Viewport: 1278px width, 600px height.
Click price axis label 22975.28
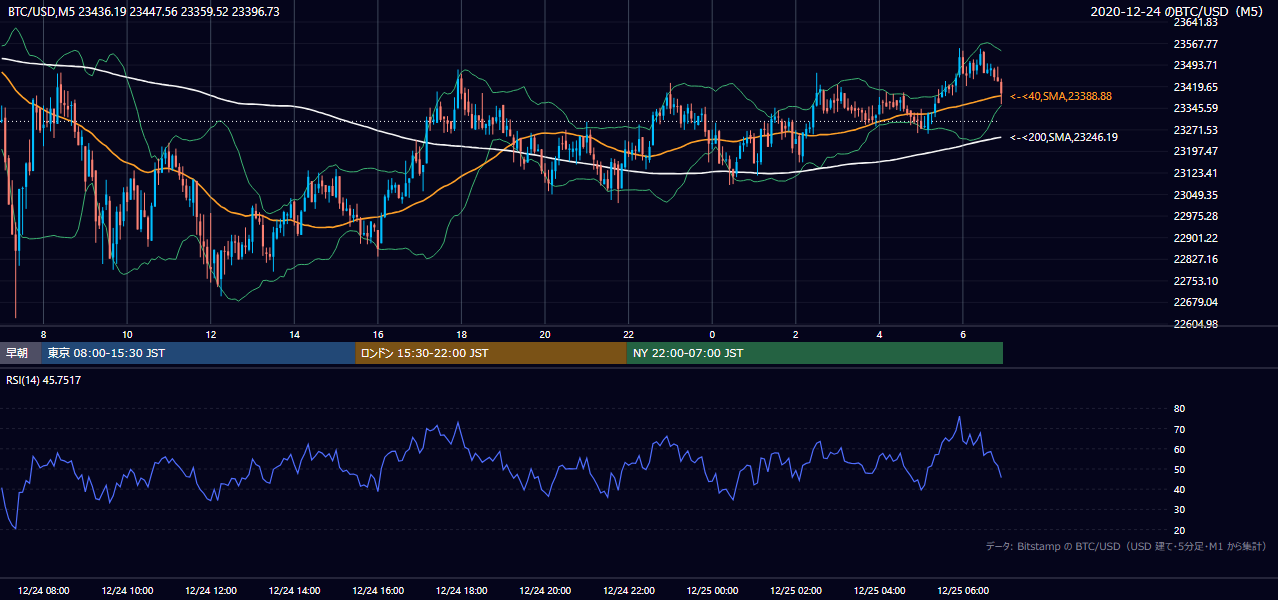[x=1195, y=216]
